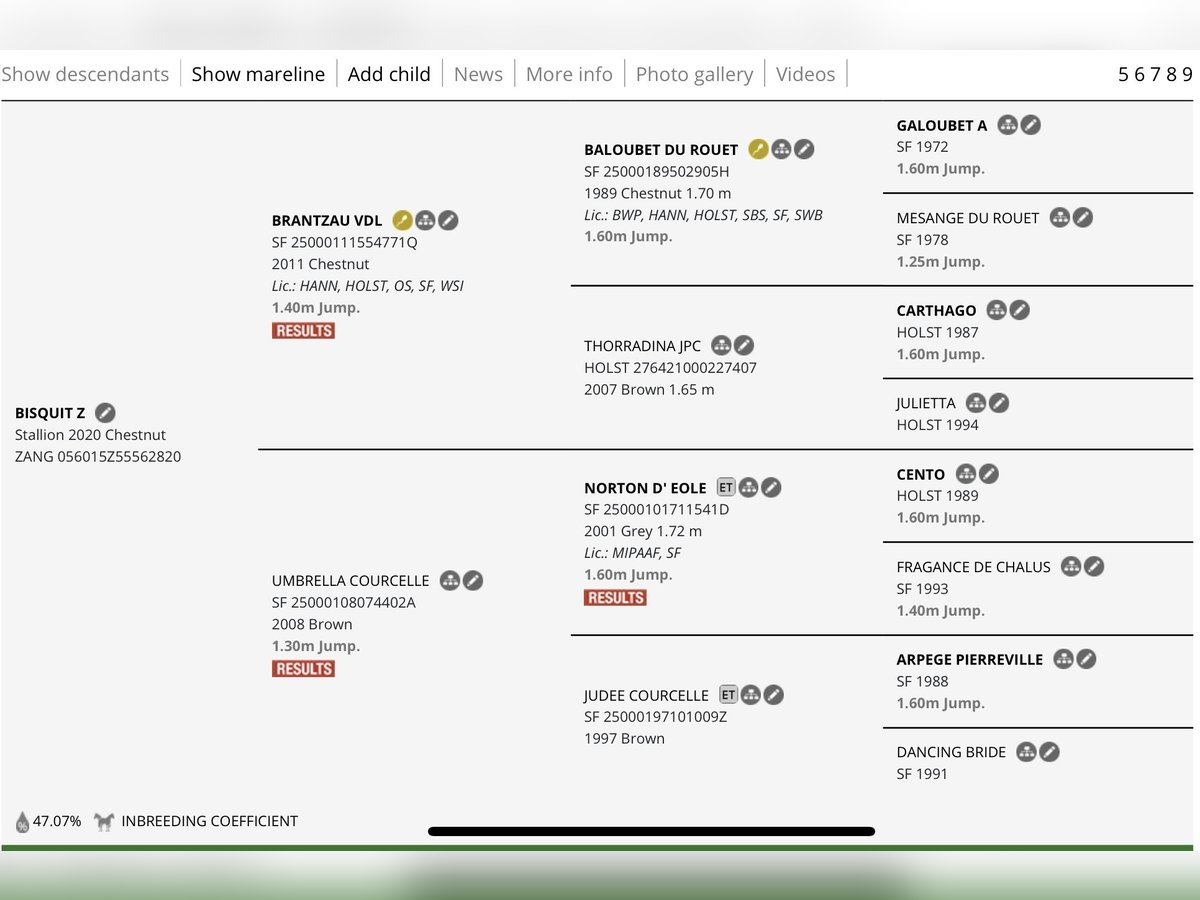Open the Photo gallery tab
This screenshot has width=1200, height=900.
pos(694,74)
